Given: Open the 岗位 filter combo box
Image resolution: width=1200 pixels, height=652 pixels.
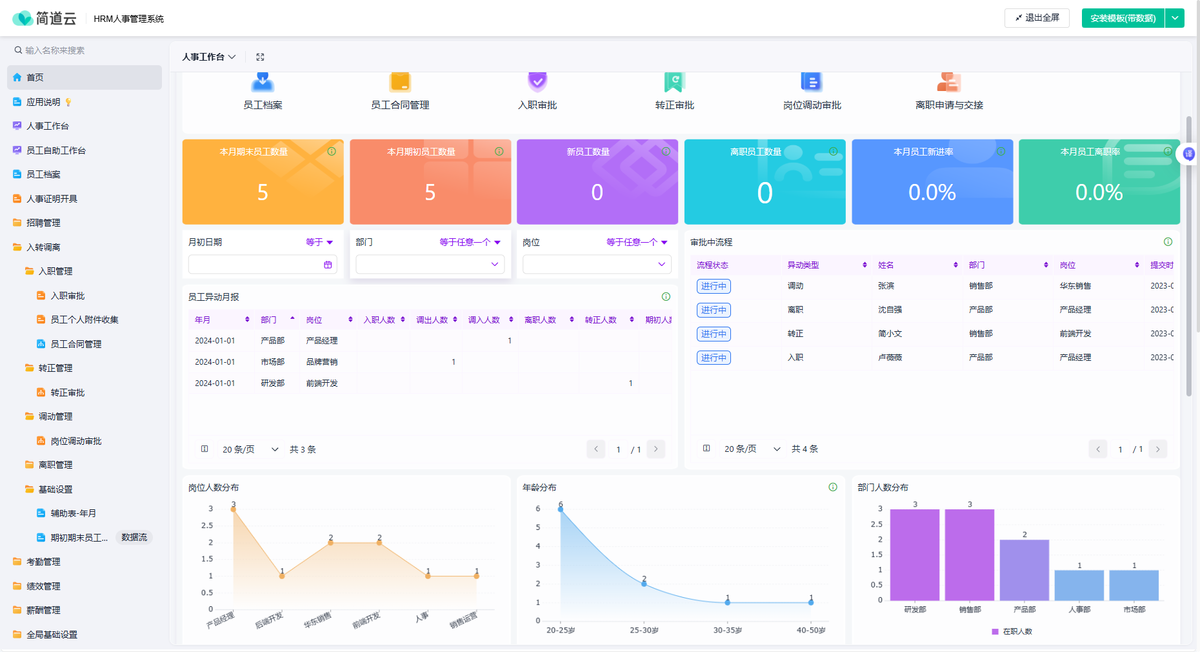Looking at the screenshot, I should click(x=597, y=265).
